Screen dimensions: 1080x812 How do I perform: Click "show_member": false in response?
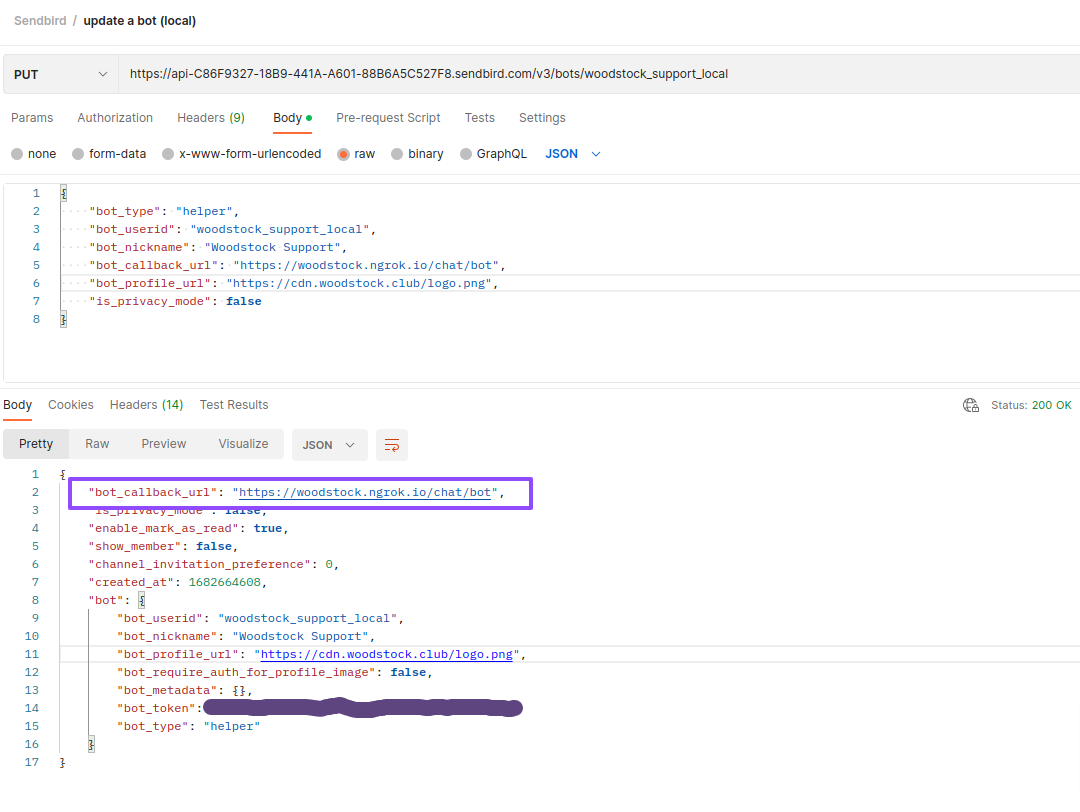click(163, 546)
